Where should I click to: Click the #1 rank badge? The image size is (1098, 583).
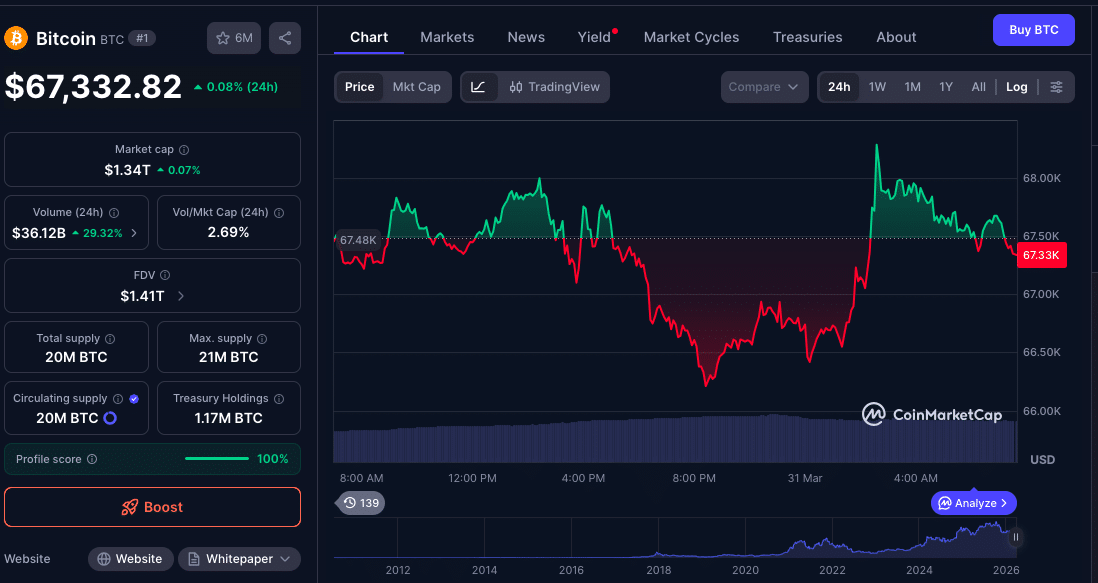pos(142,38)
